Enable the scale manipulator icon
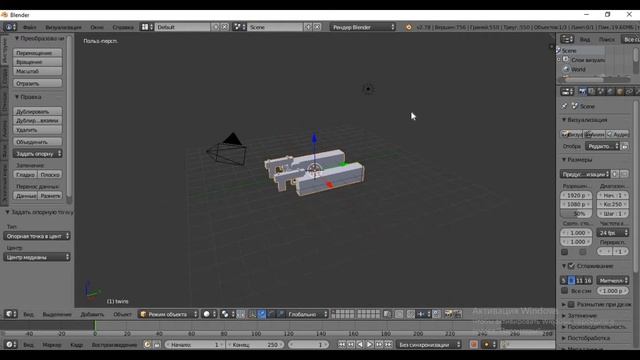This screenshot has height=360, width=640. coord(281,314)
